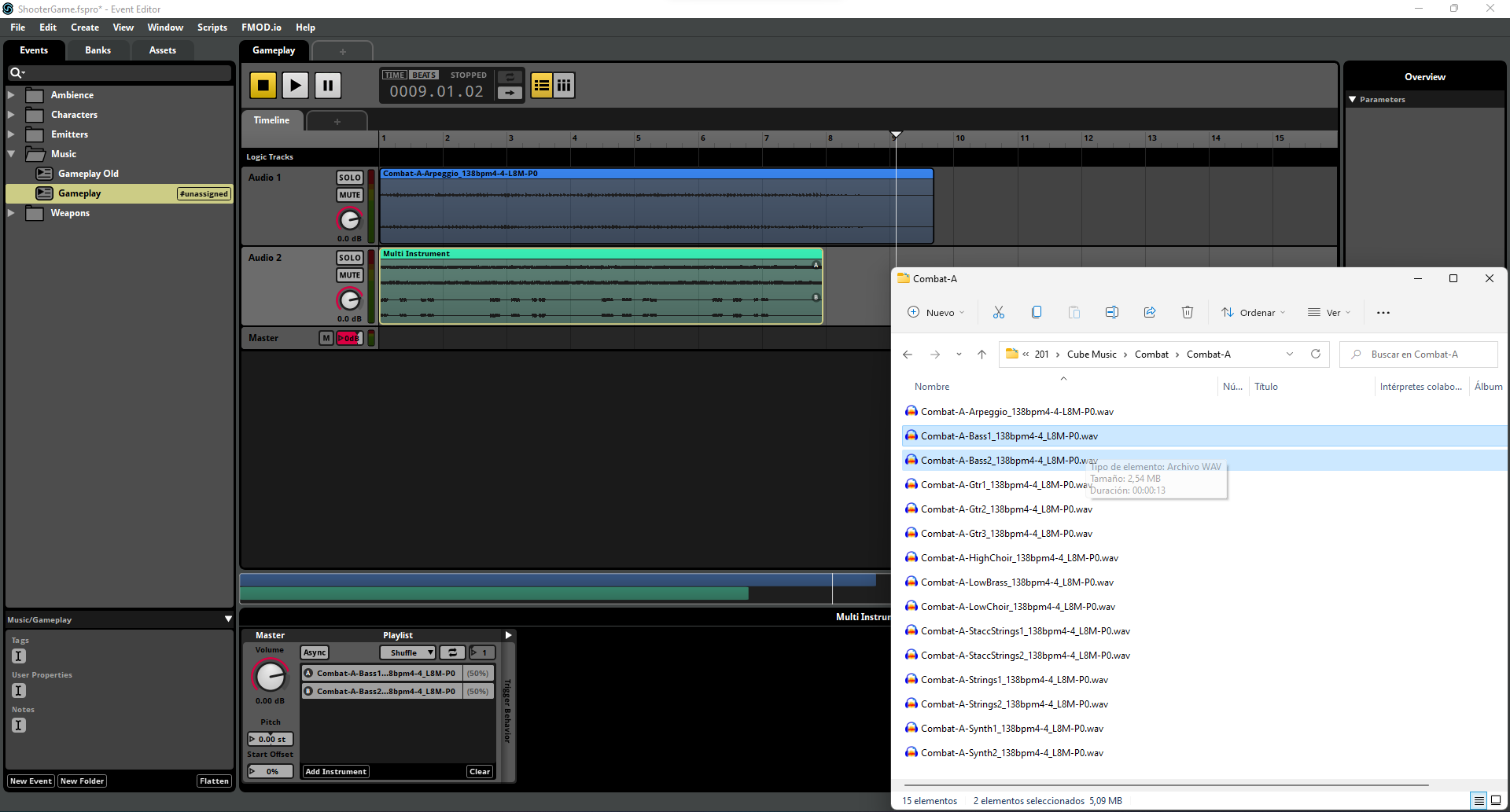
Task: Switch Explorer to details view icon
Action: pyautogui.click(x=1479, y=801)
